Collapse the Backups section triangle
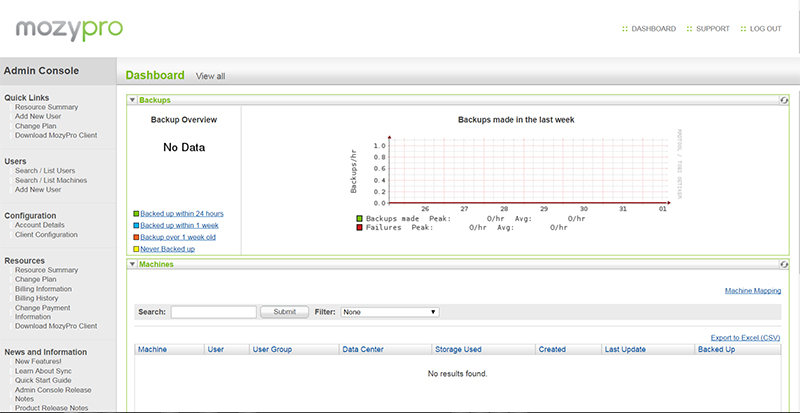The width and height of the screenshot is (800, 413). [x=132, y=101]
